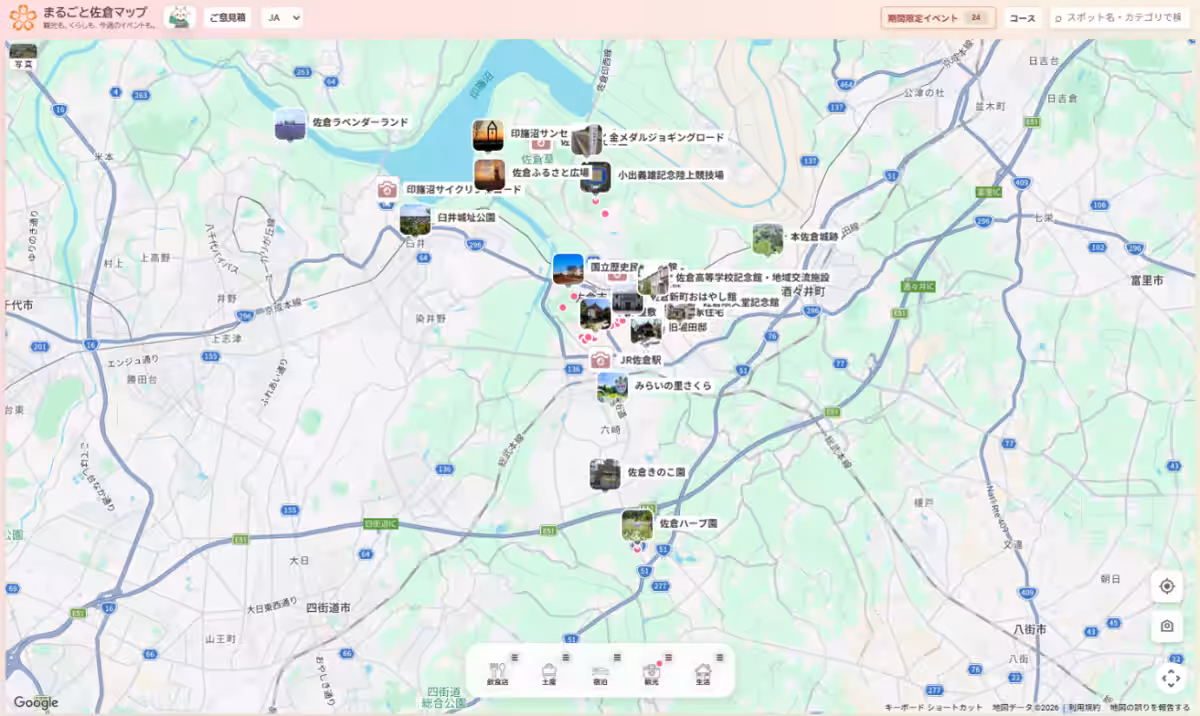1200x716 pixels.
Task: Open 国立歴史民俗博物館 photo marker
Action: 568,269
